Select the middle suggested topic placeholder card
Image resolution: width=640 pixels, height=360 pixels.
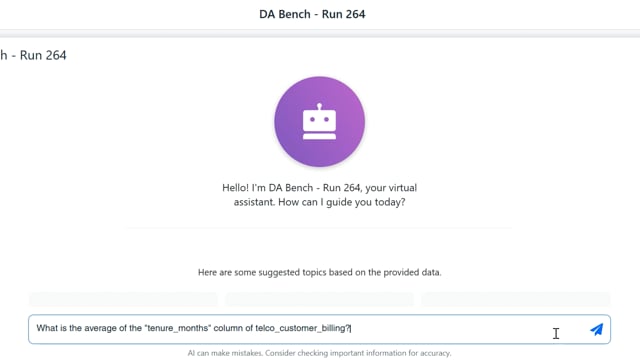(x=320, y=299)
